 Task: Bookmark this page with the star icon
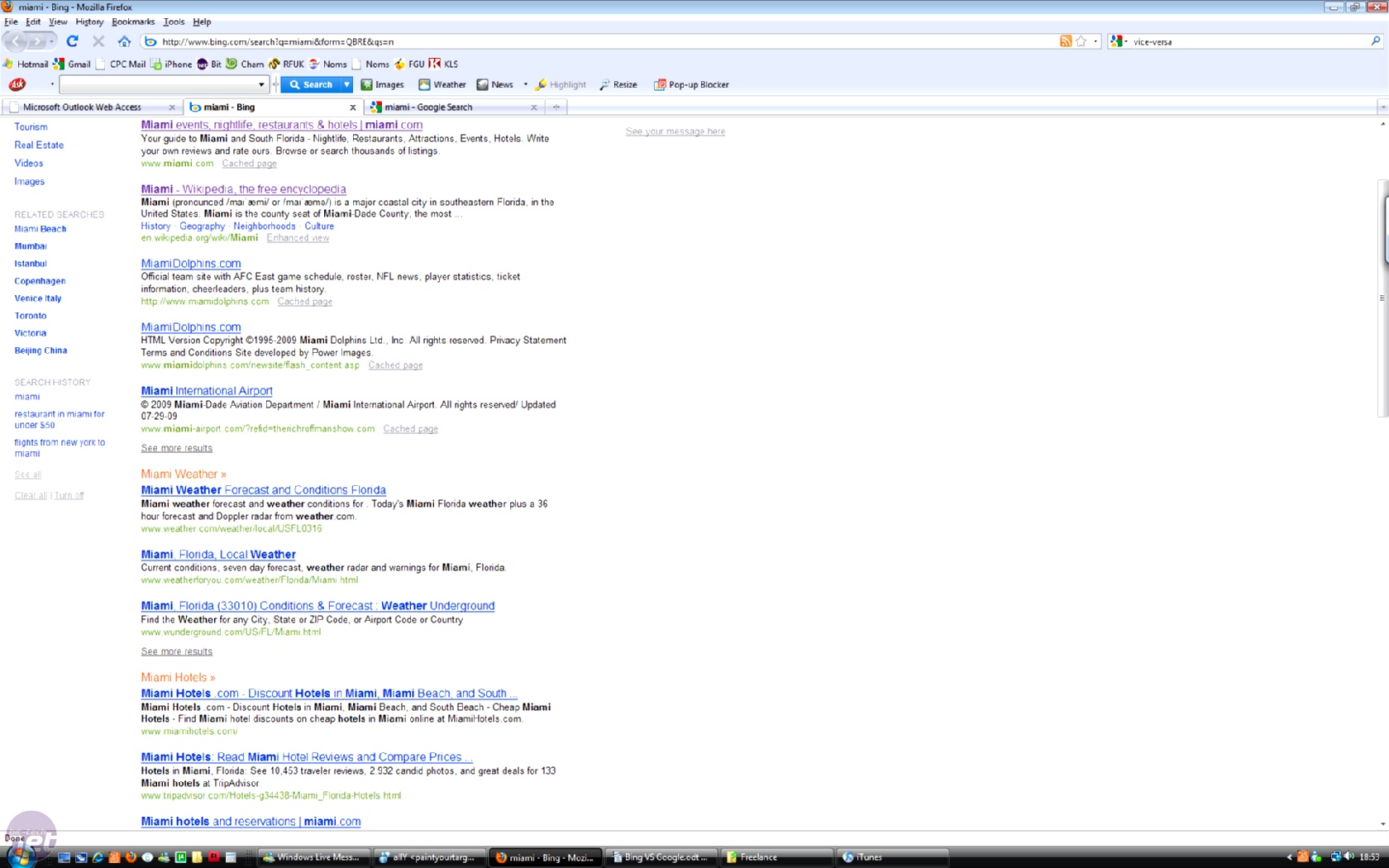(x=1081, y=41)
